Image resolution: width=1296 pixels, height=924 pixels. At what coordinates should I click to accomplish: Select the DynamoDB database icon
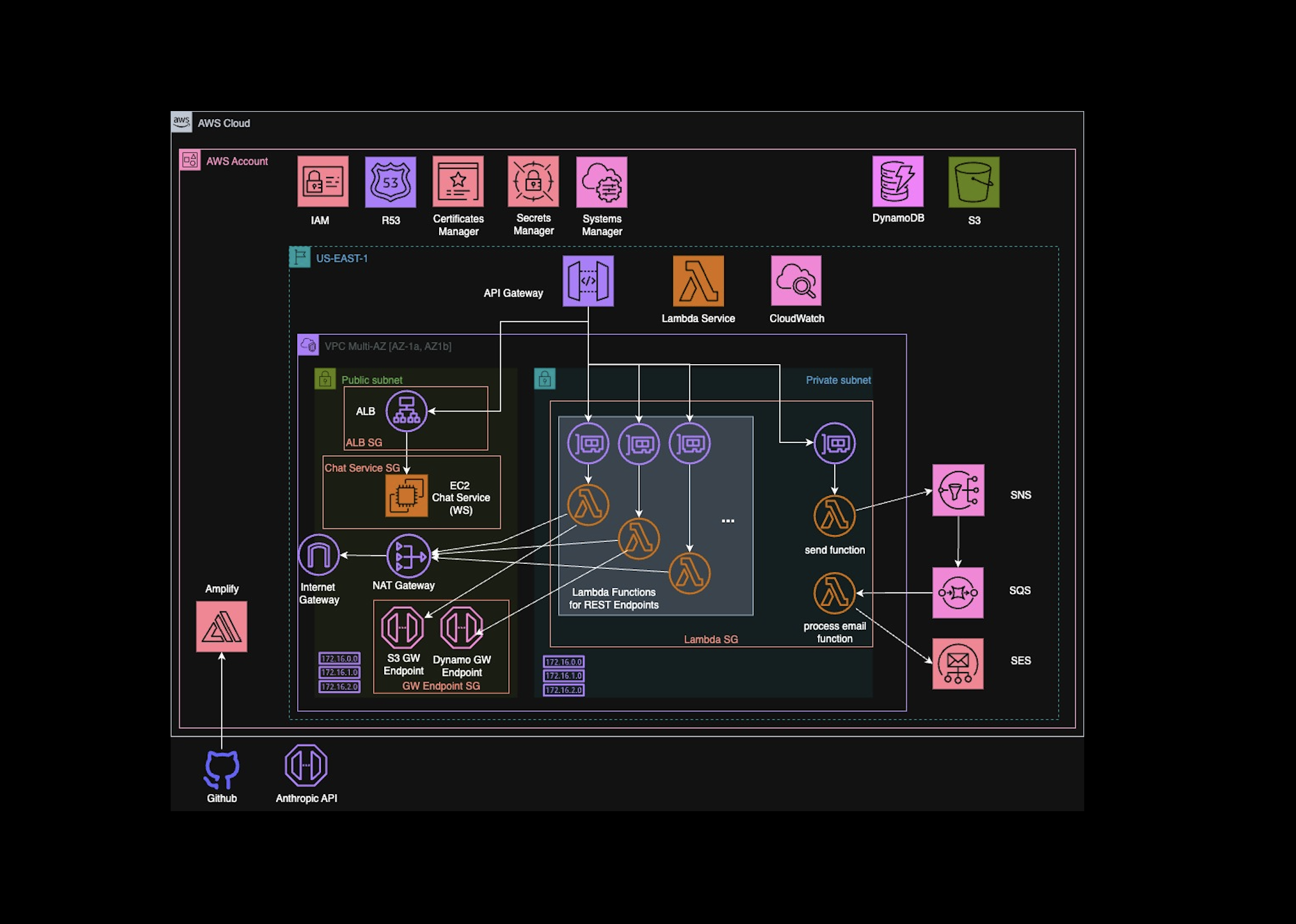(x=898, y=182)
